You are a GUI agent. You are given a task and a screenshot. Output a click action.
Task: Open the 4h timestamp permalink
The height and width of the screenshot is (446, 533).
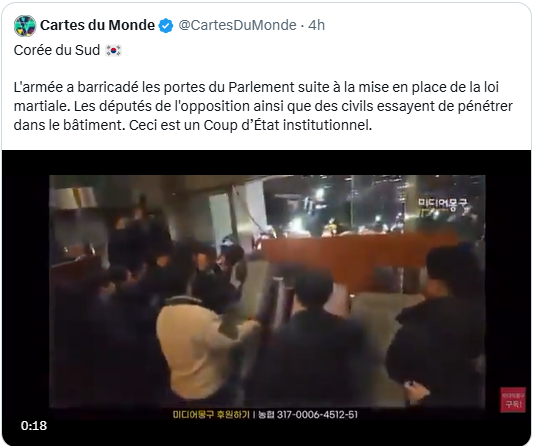[316, 25]
